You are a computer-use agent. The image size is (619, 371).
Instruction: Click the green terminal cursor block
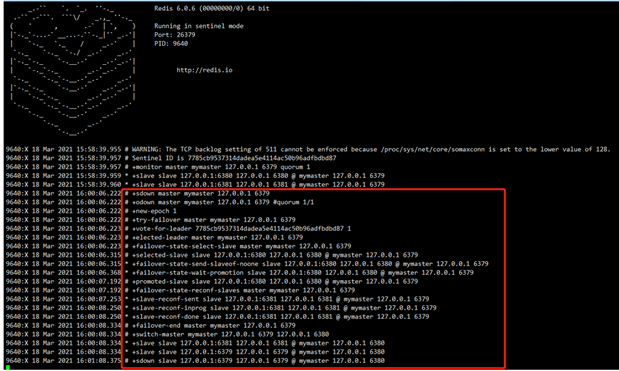[8, 368]
